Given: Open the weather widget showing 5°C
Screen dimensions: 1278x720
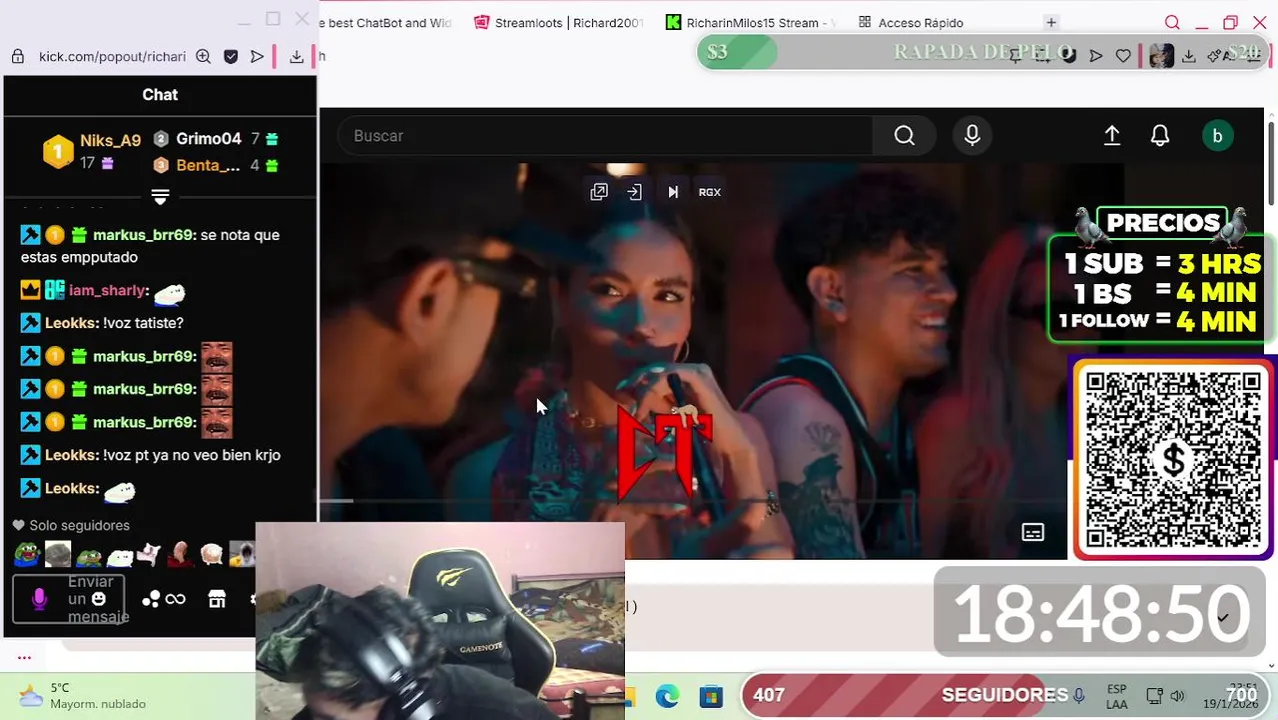Looking at the screenshot, I should [x=84, y=696].
